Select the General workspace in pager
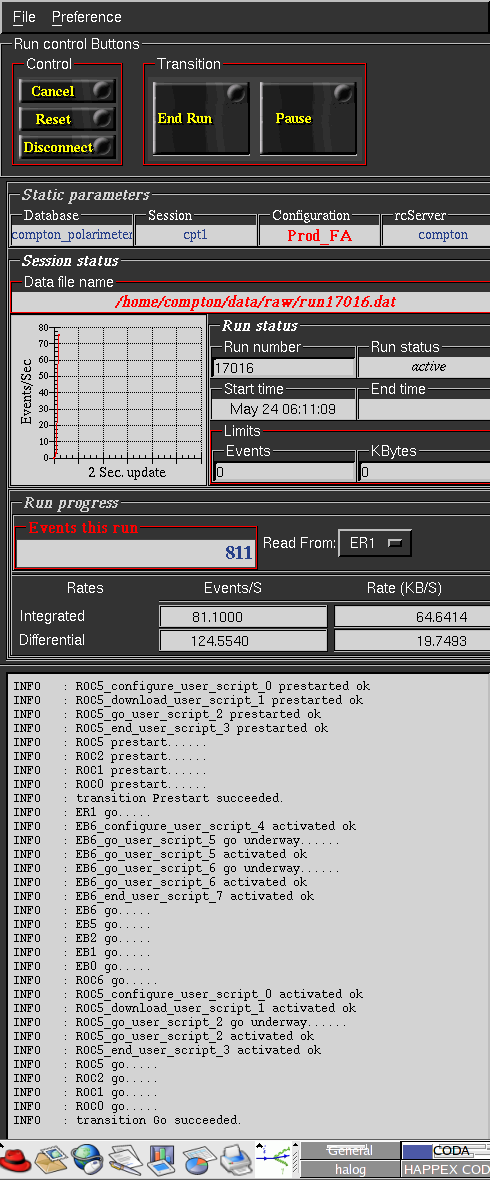 [350, 1151]
